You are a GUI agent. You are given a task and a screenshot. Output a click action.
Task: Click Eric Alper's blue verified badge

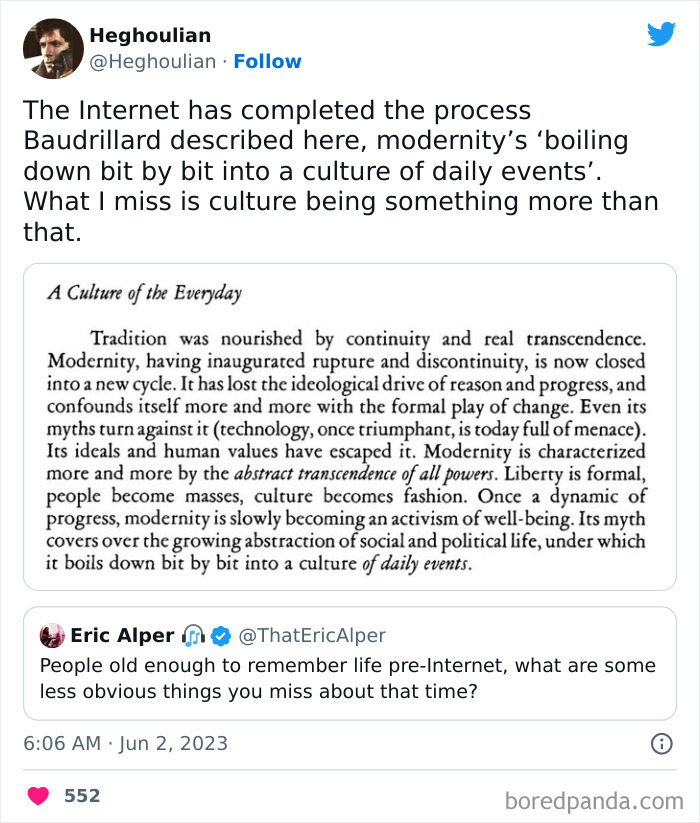222,636
